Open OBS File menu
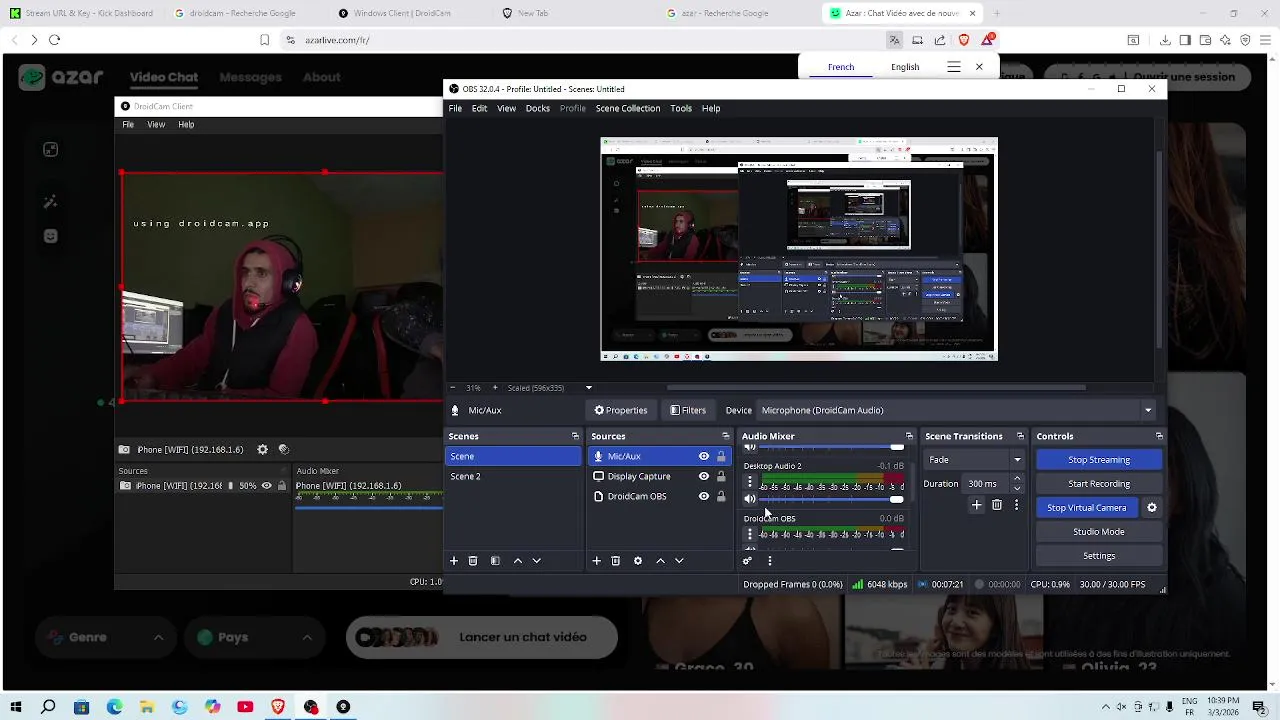 (455, 108)
